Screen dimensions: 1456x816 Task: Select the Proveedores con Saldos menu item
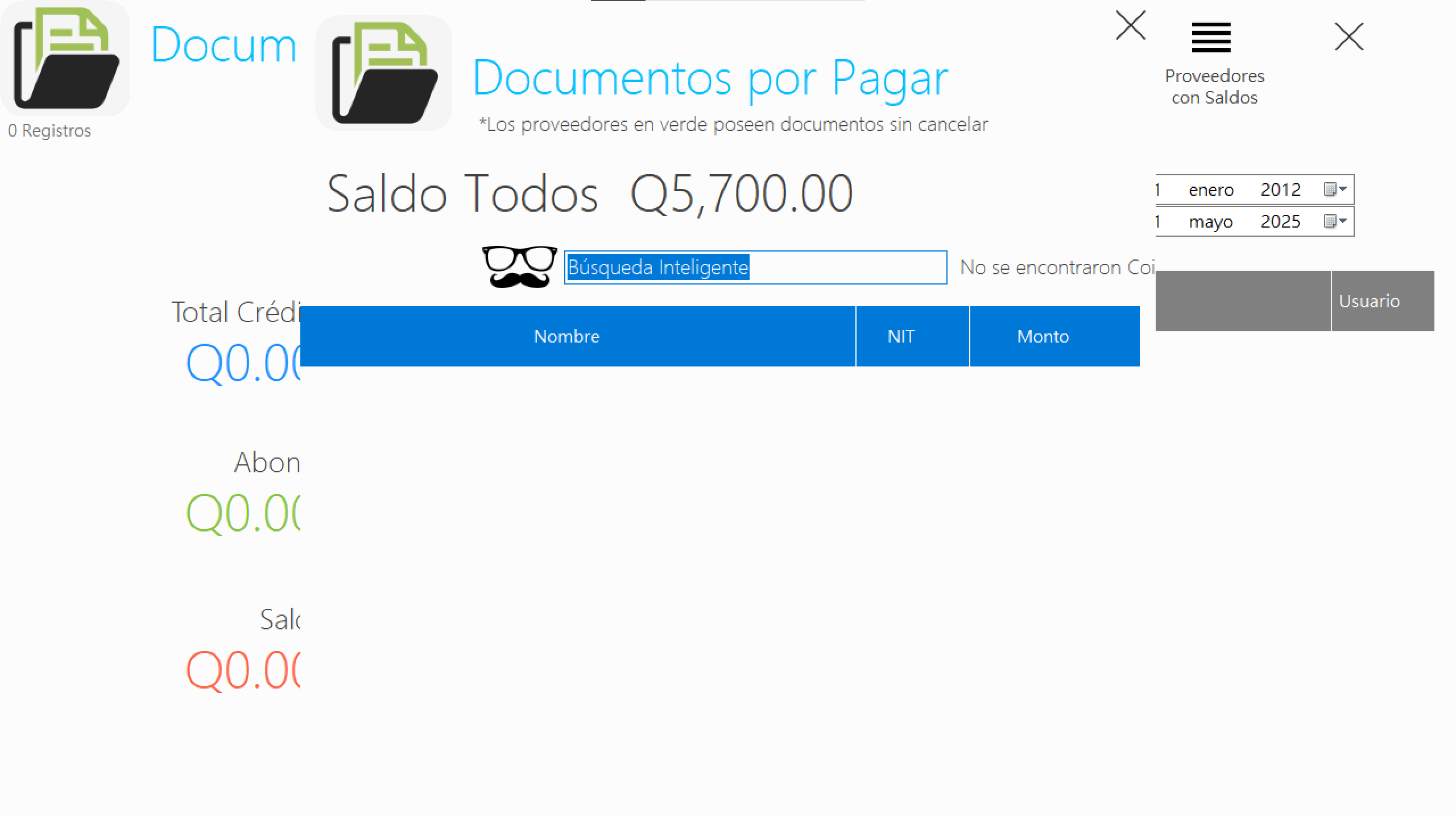click(x=1215, y=85)
